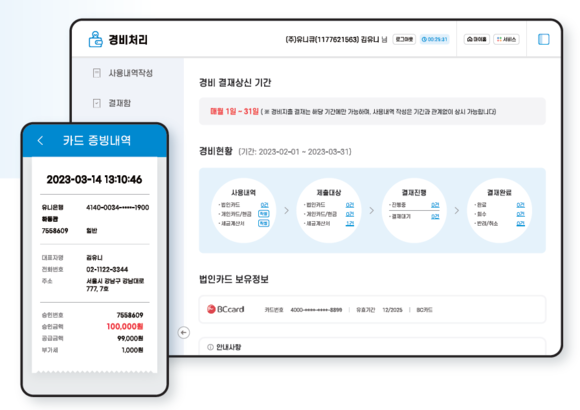
Task: Tap the back chevron in 카드 증빙내역 phone header
Action: [41, 140]
